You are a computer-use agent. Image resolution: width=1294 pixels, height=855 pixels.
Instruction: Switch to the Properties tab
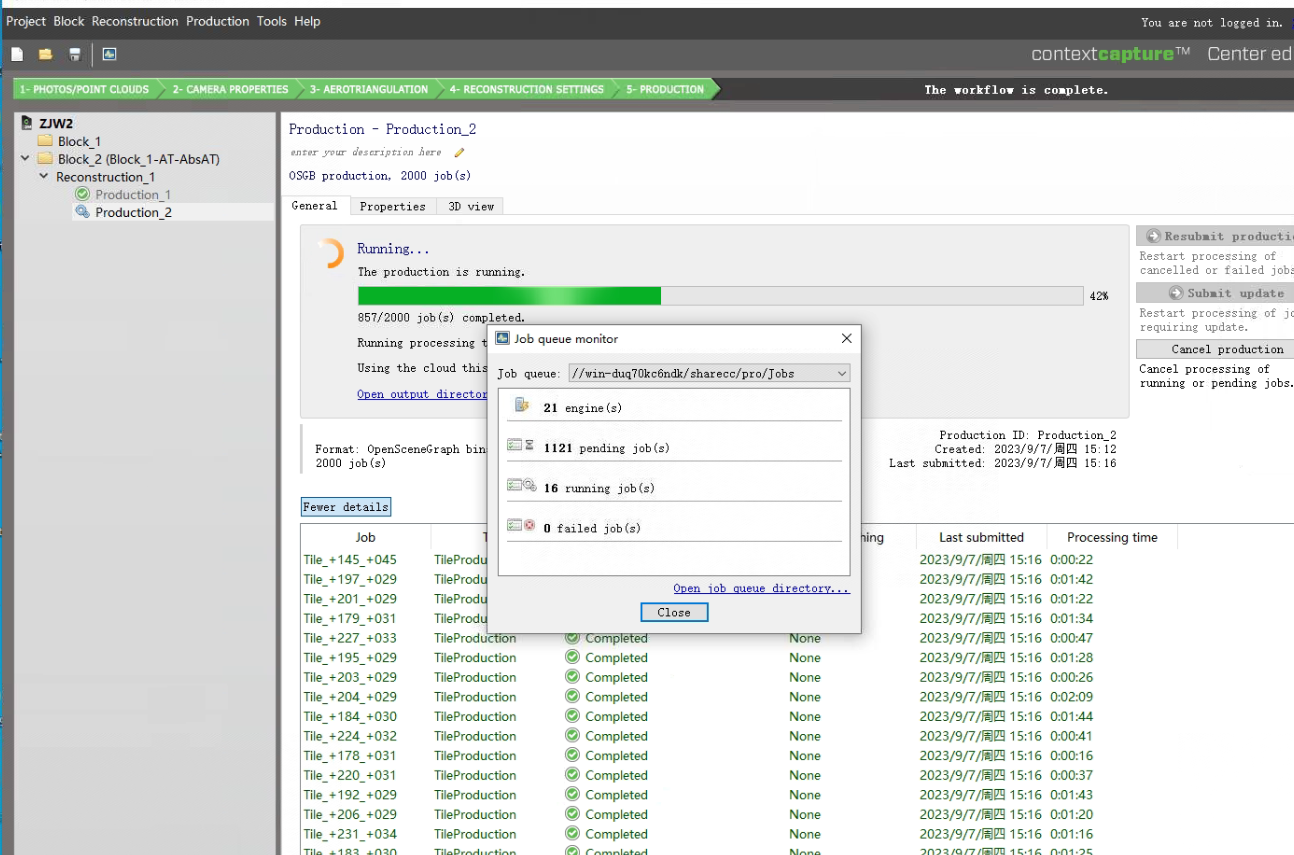pos(393,206)
